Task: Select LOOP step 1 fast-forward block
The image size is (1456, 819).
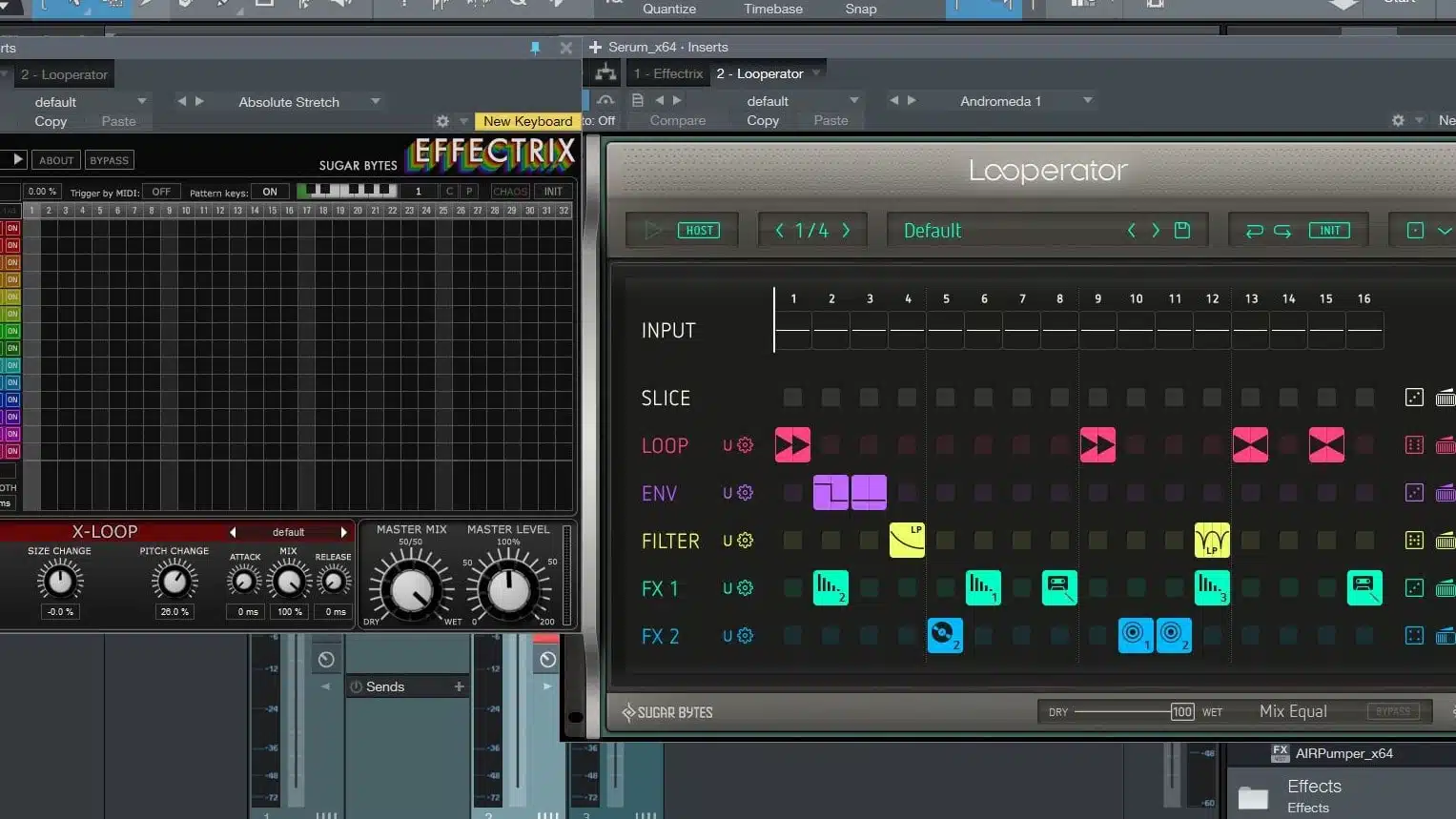Action: (x=792, y=445)
